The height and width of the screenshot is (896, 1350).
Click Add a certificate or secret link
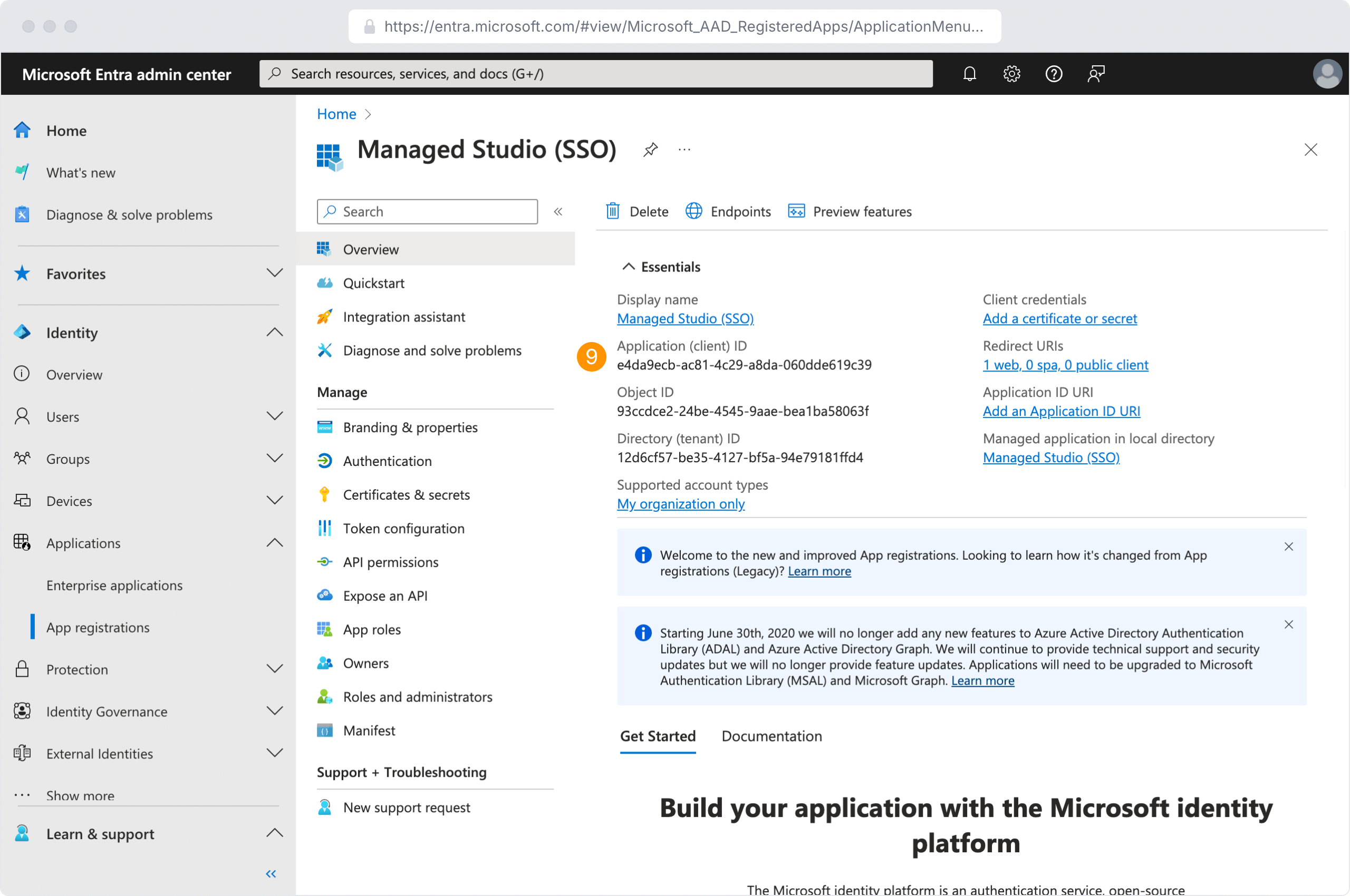pyautogui.click(x=1059, y=318)
